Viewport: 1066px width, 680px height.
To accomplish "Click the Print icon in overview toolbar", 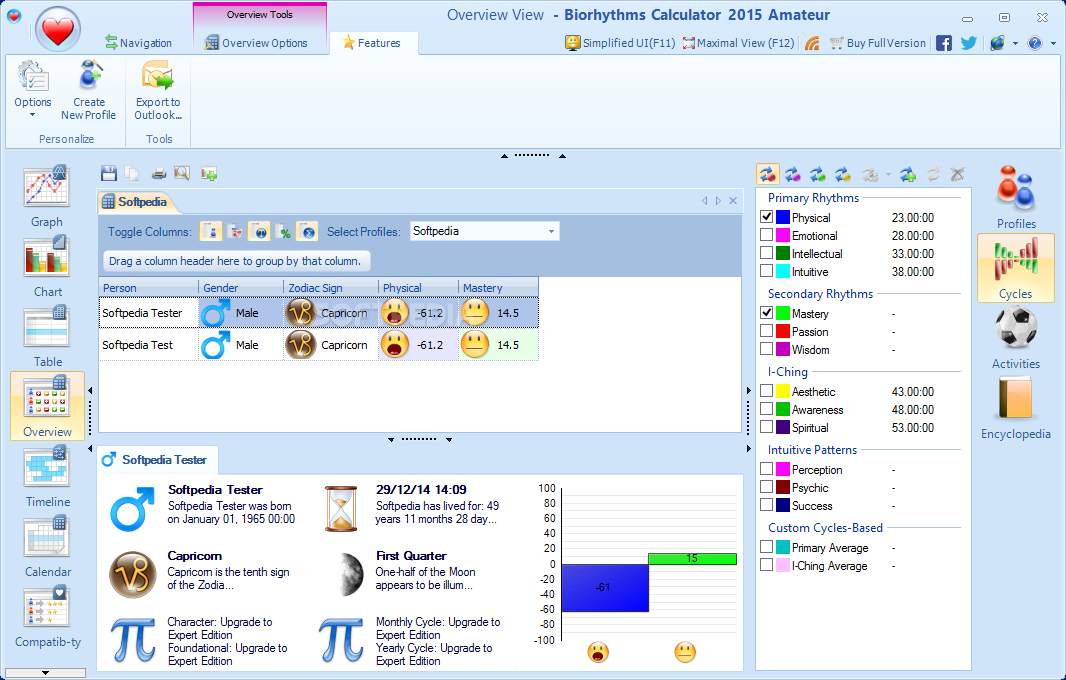I will [x=158, y=173].
